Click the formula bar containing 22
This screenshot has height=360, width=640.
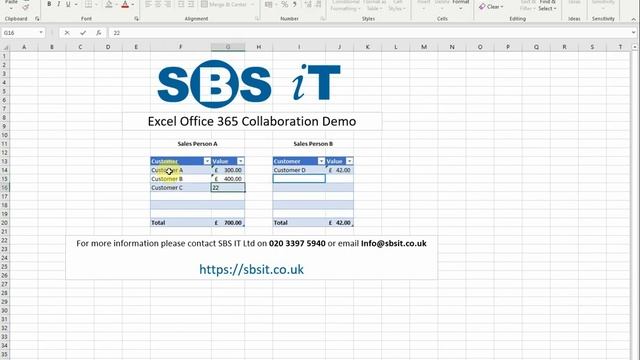click(369, 33)
